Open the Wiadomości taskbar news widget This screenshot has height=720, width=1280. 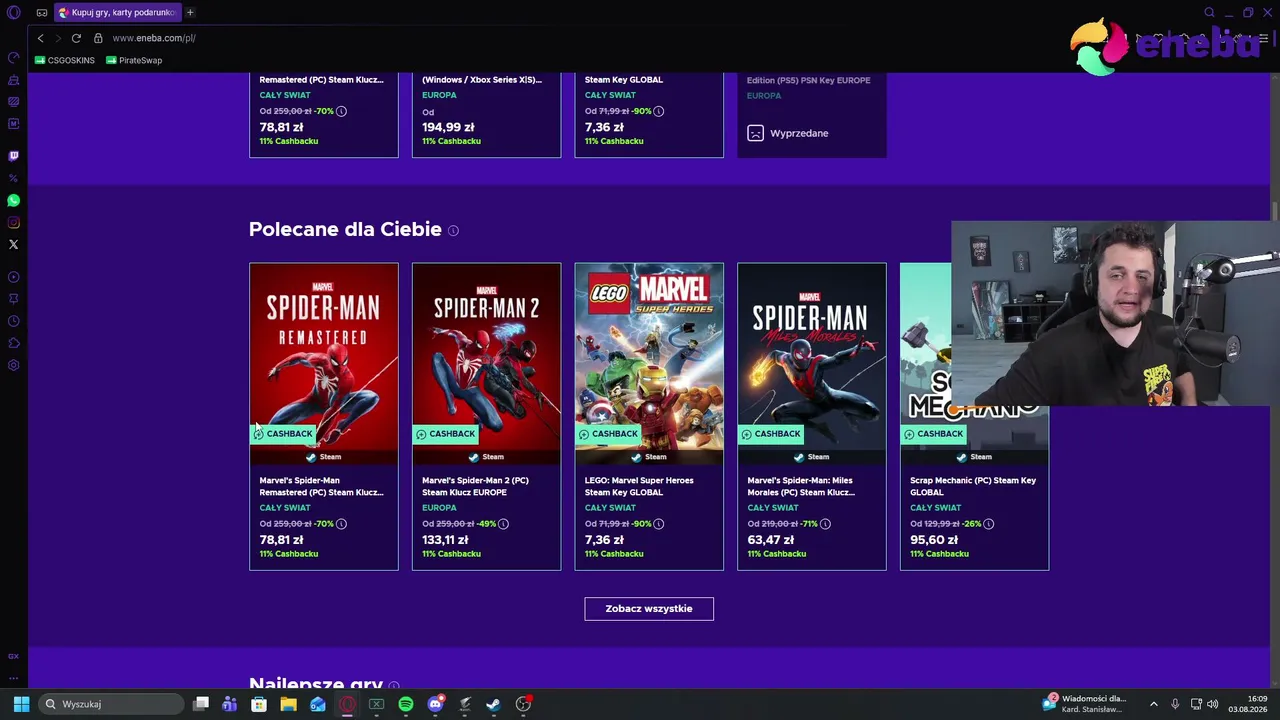1086,704
